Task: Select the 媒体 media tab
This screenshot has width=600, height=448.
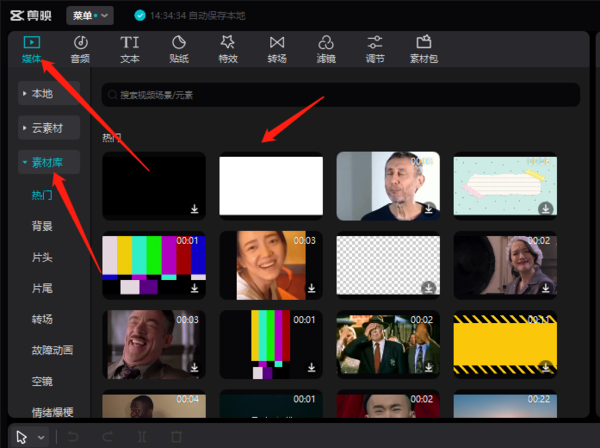Action: 32,48
